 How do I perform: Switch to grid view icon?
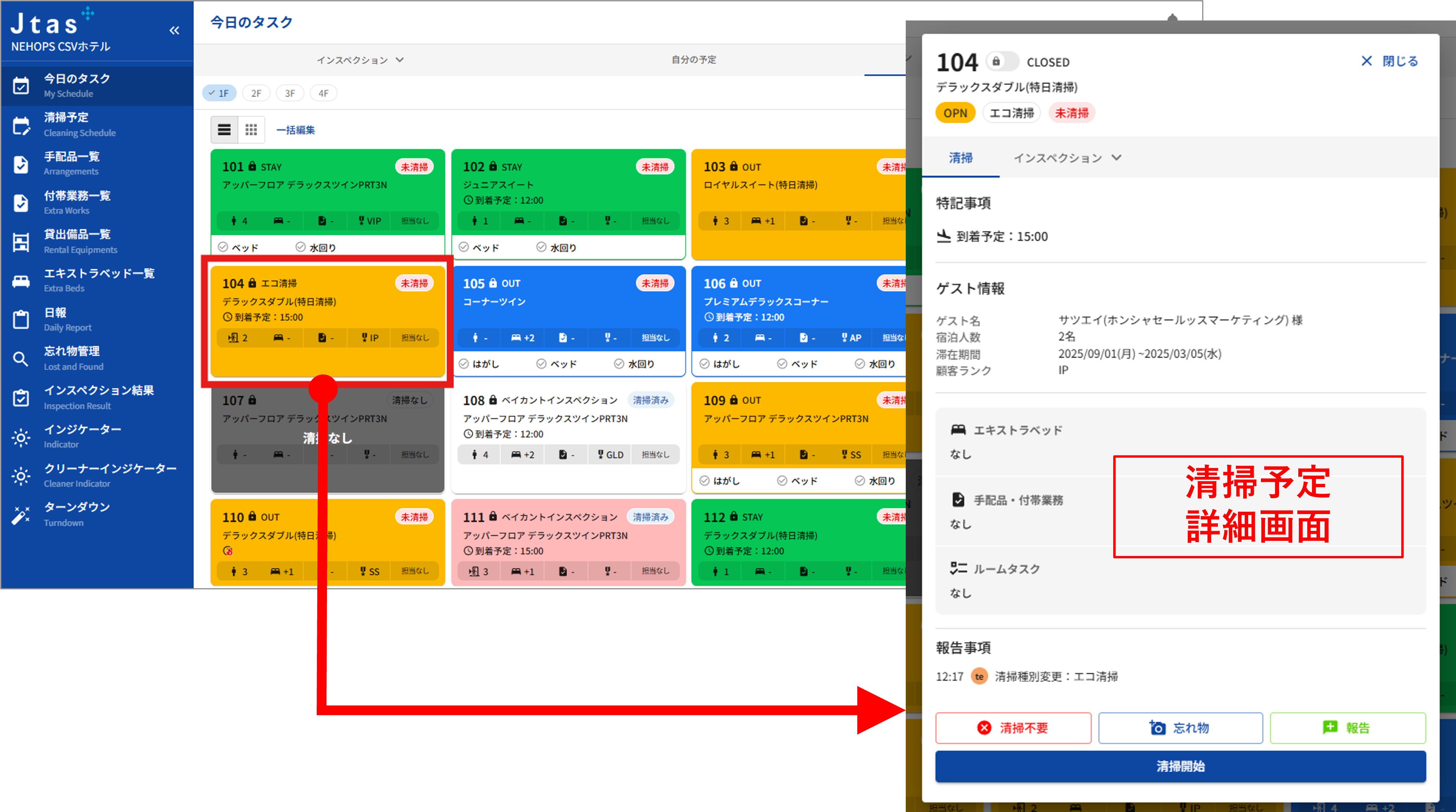(x=251, y=130)
